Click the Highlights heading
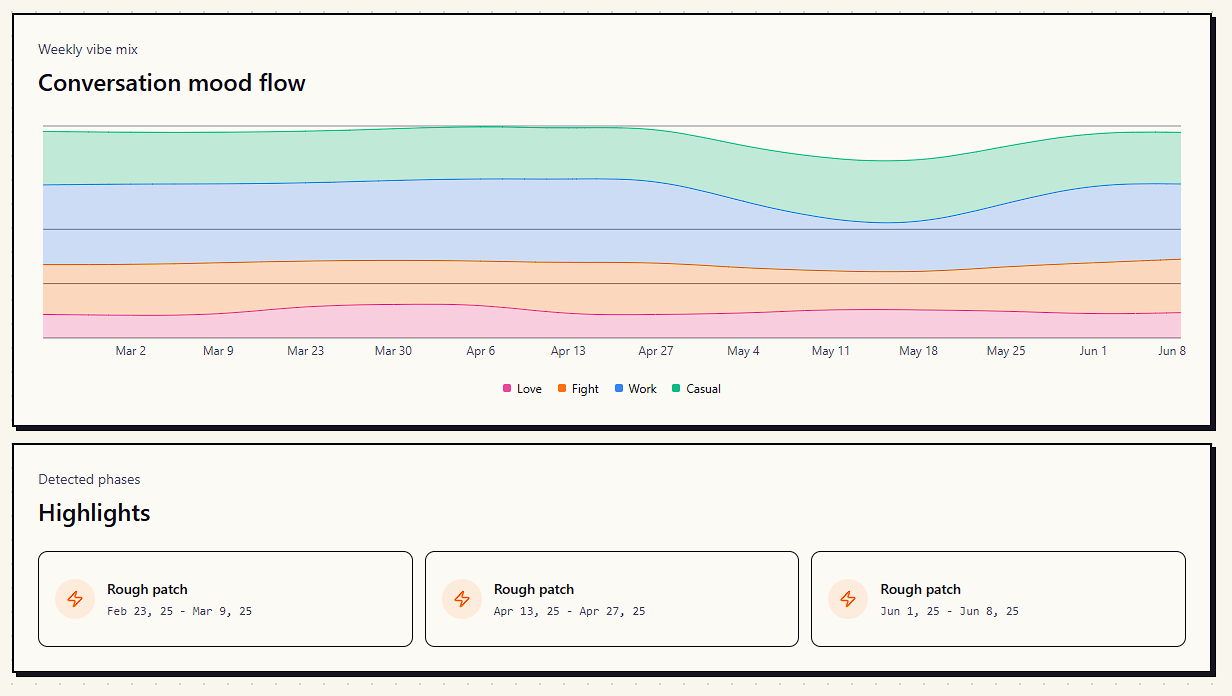Screen dimensions: 1232x696 coord(94,513)
